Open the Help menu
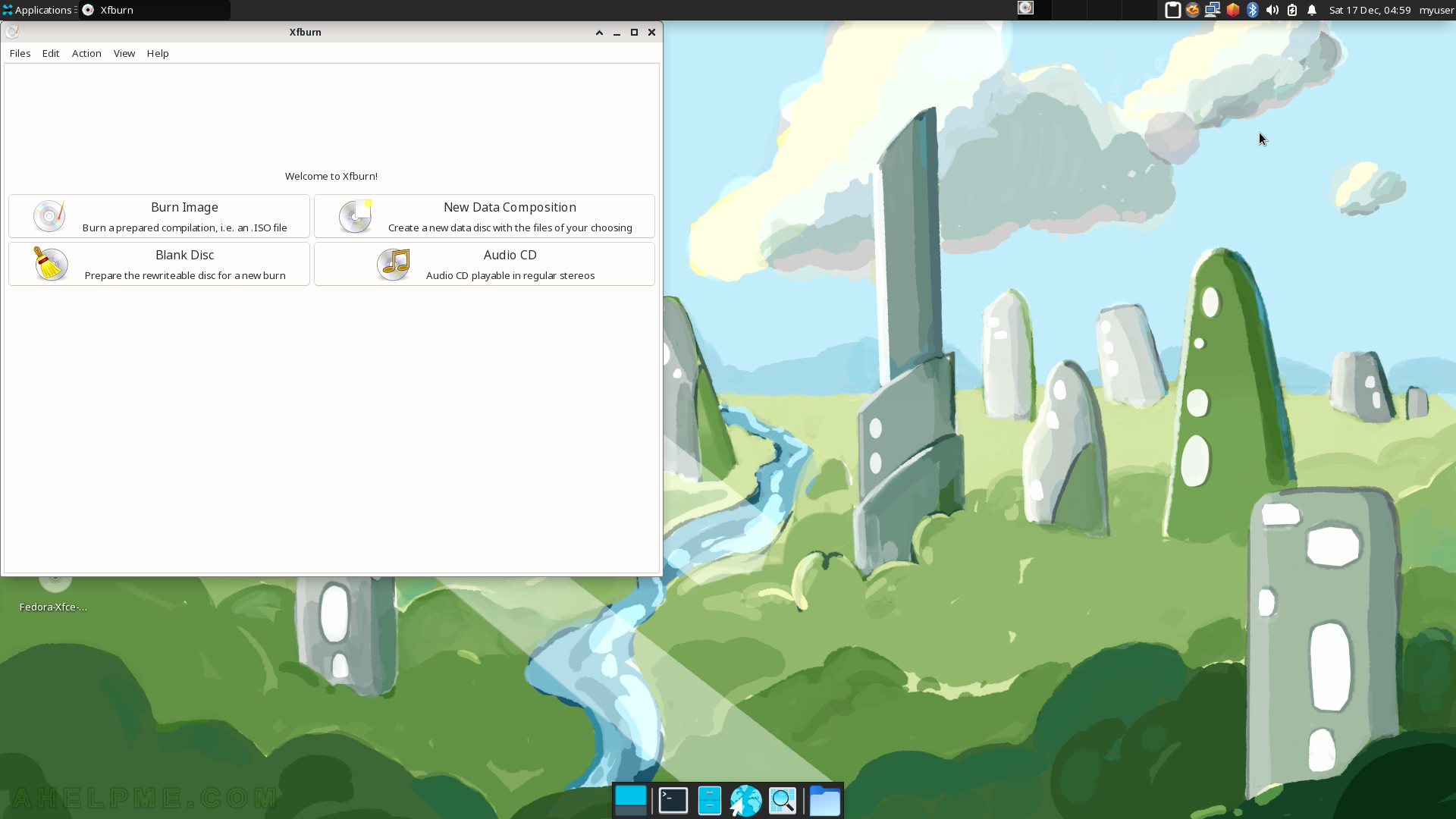Screen dimensions: 1456x819 pos(158,53)
